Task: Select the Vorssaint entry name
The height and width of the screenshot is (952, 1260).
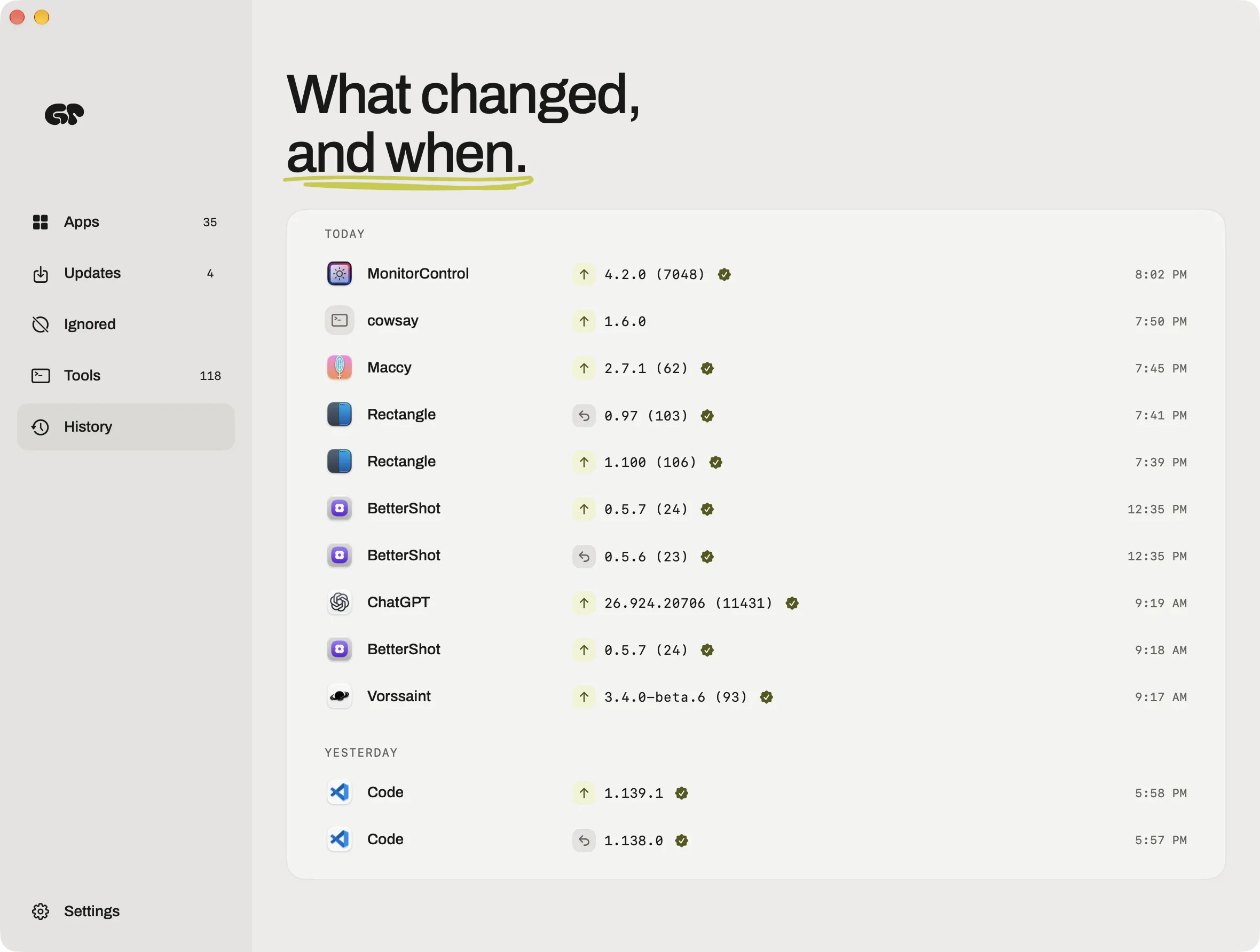Action: tap(399, 696)
